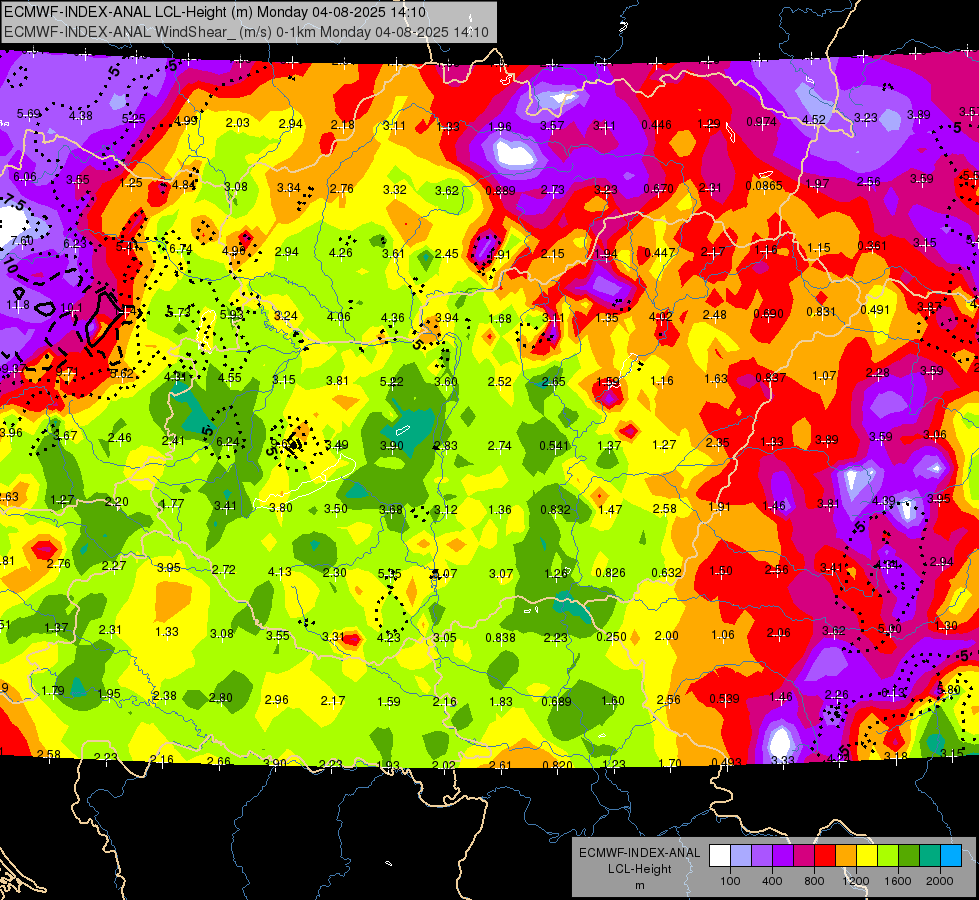Click the 1200 legend tick label
Viewport: 979px width, 900px height.
855,881
